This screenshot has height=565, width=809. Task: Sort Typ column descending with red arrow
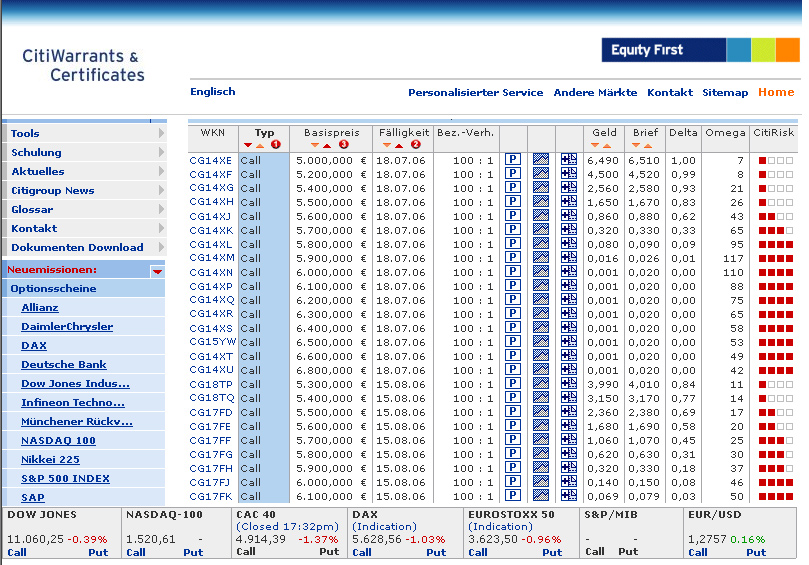[249, 145]
